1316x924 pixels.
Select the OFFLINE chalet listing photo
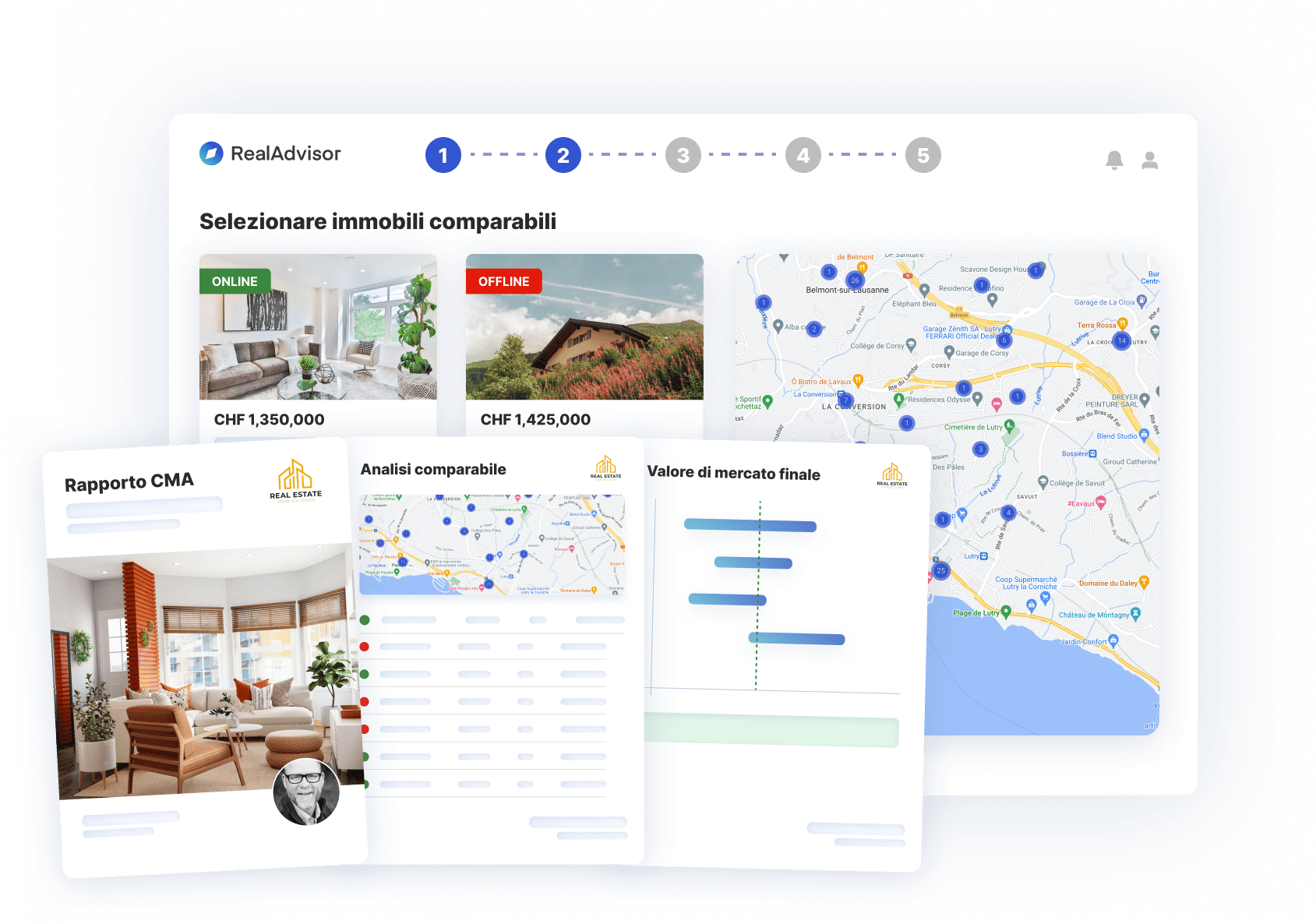584,327
